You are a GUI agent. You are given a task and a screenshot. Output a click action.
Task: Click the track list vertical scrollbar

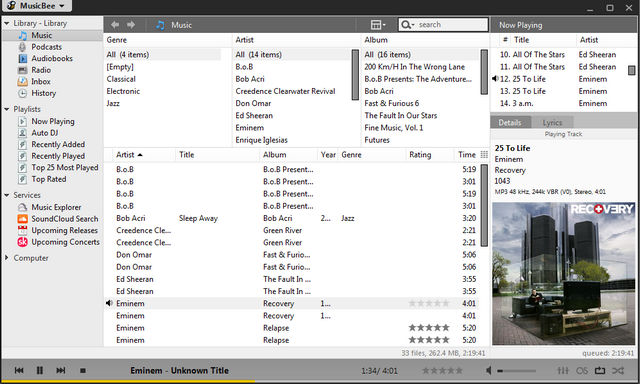coord(484,205)
